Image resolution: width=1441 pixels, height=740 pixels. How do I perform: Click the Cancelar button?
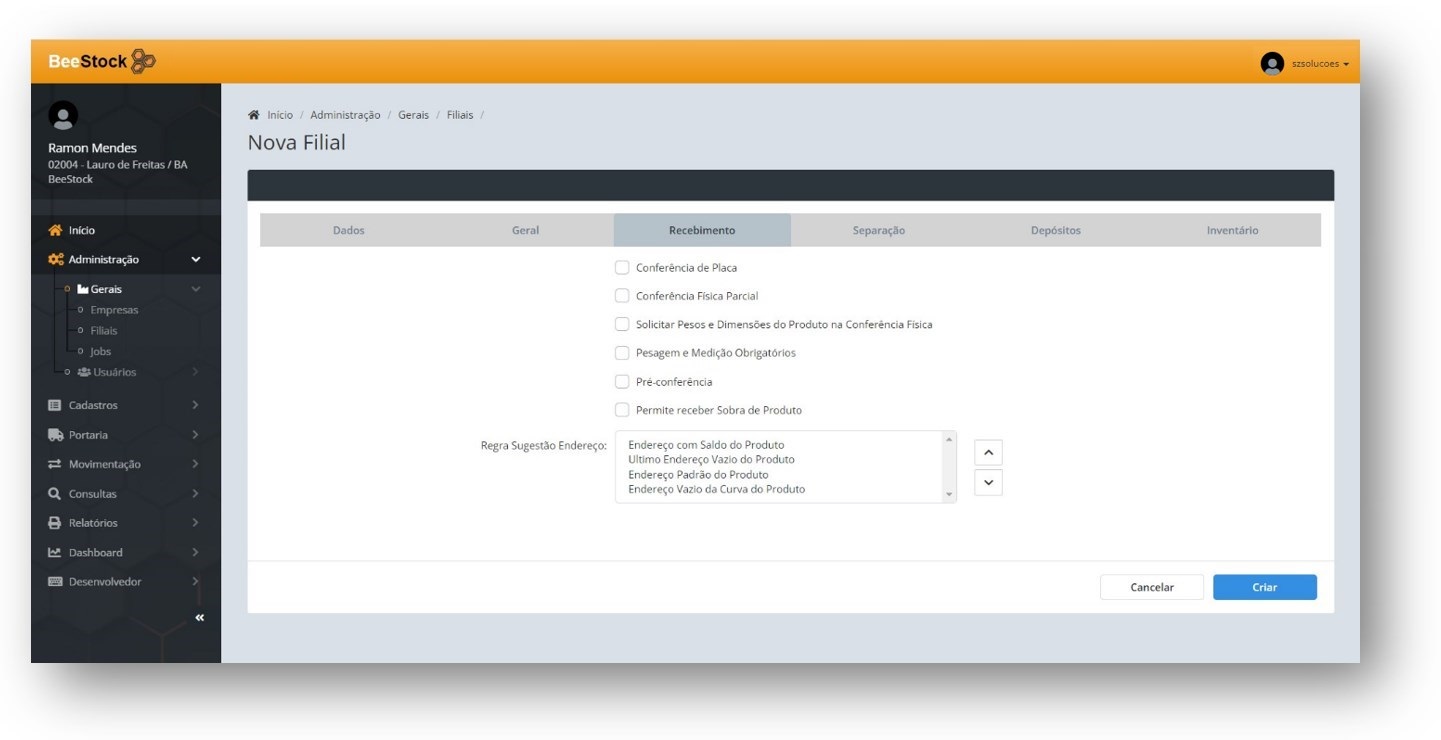pyautogui.click(x=1151, y=587)
